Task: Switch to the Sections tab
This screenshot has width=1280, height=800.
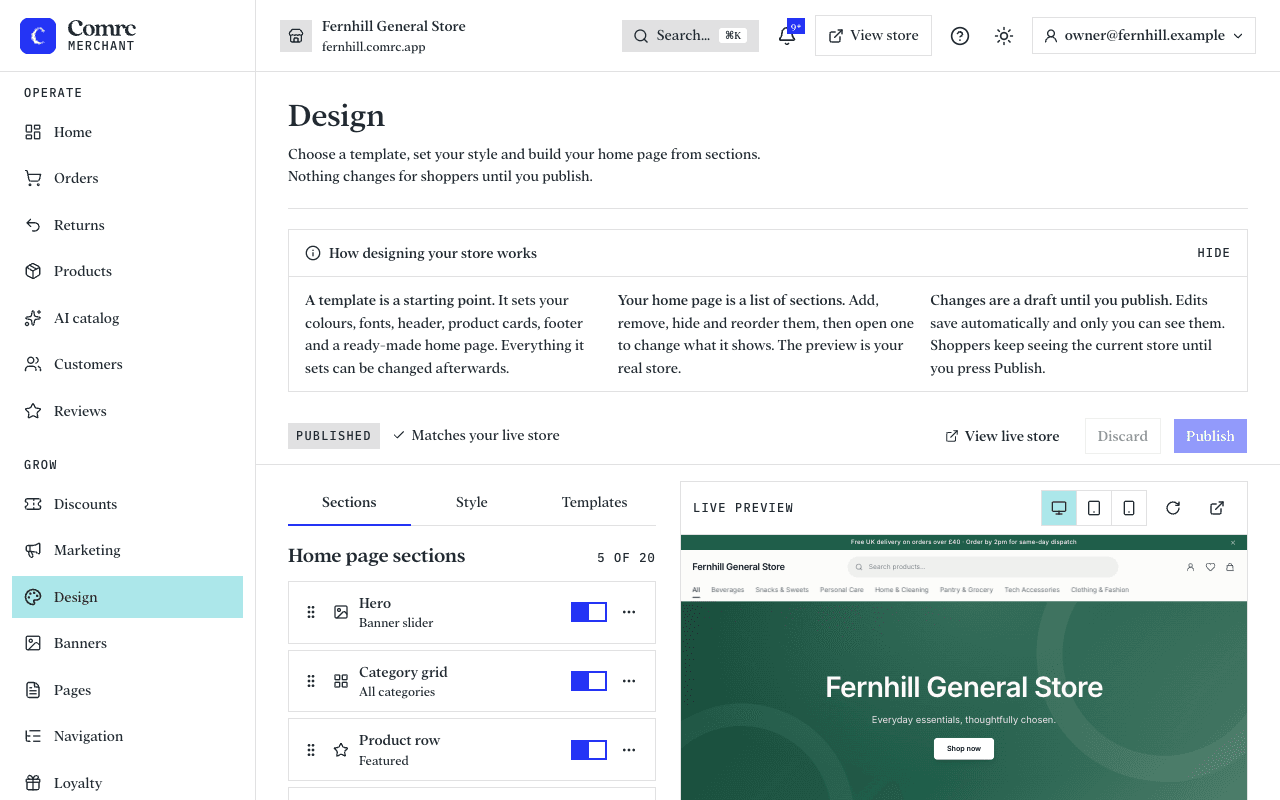Action: coord(349,503)
